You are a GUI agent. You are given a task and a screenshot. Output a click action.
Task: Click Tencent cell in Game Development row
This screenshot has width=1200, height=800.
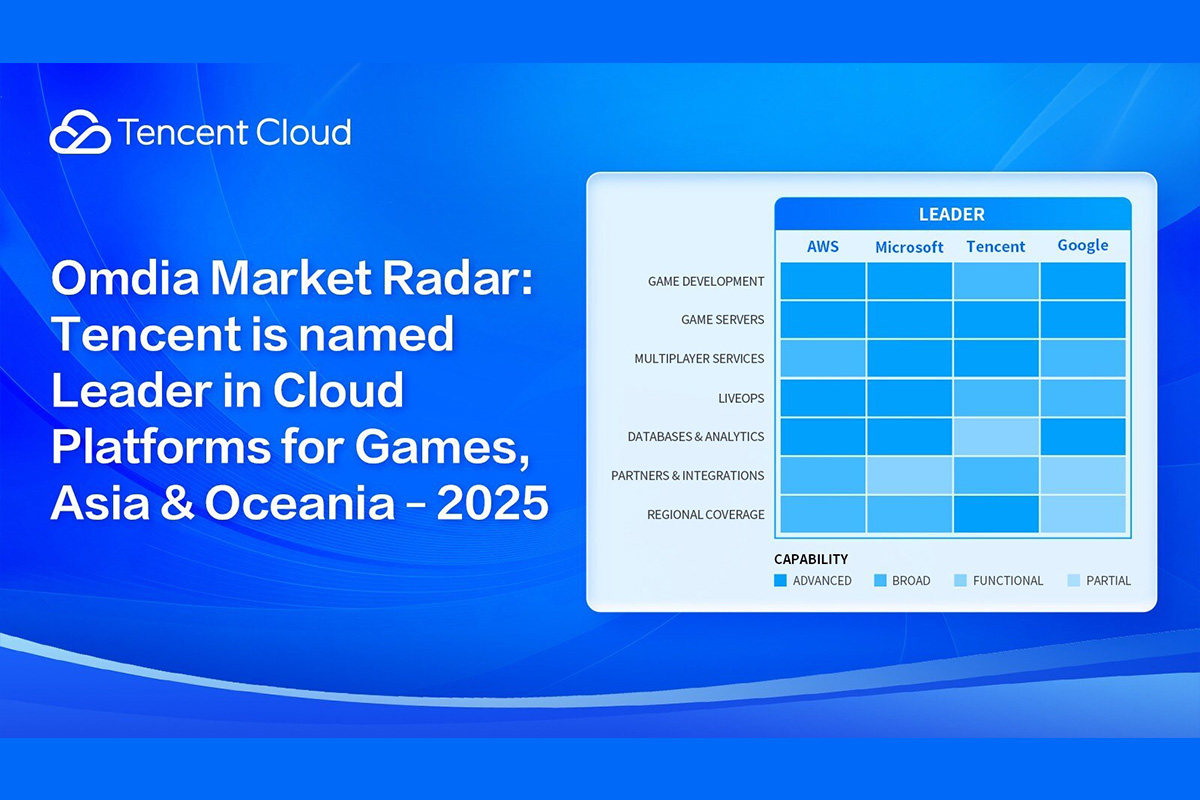pos(996,281)
